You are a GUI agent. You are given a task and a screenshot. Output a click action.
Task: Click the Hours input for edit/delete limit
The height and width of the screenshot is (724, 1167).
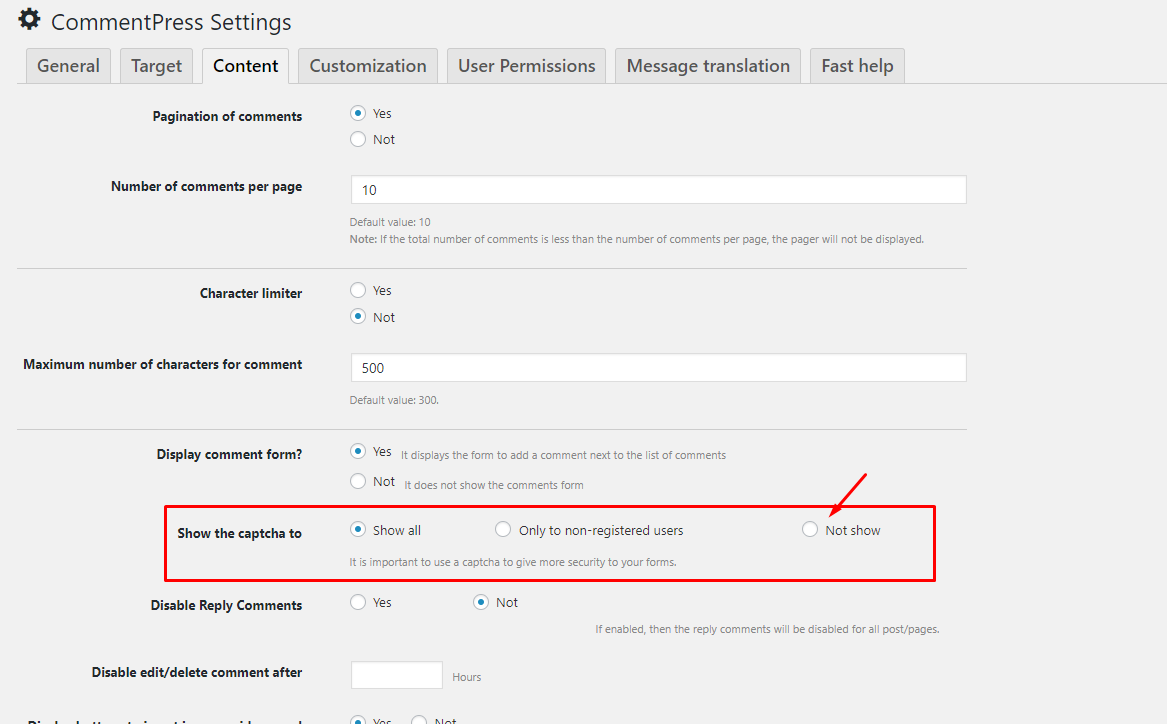[x=397, y=675]
